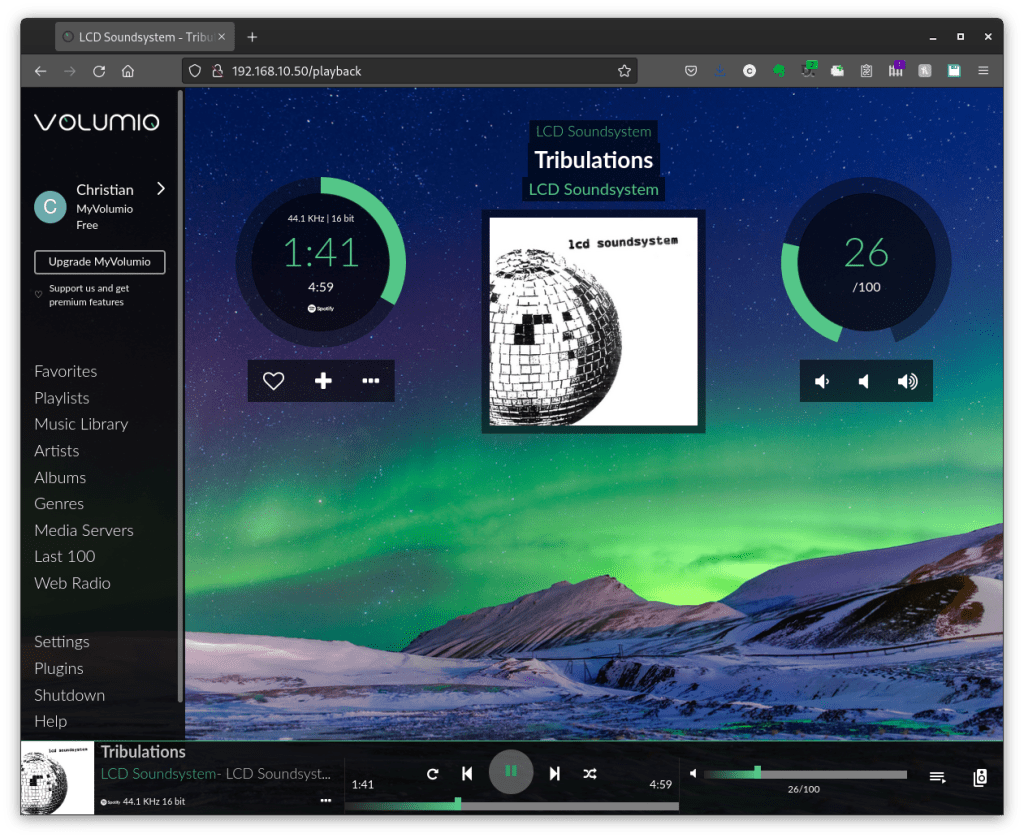Go back to the previous track
The width and height of the screenshot is (1024, 838).
(x=467, y=773)
